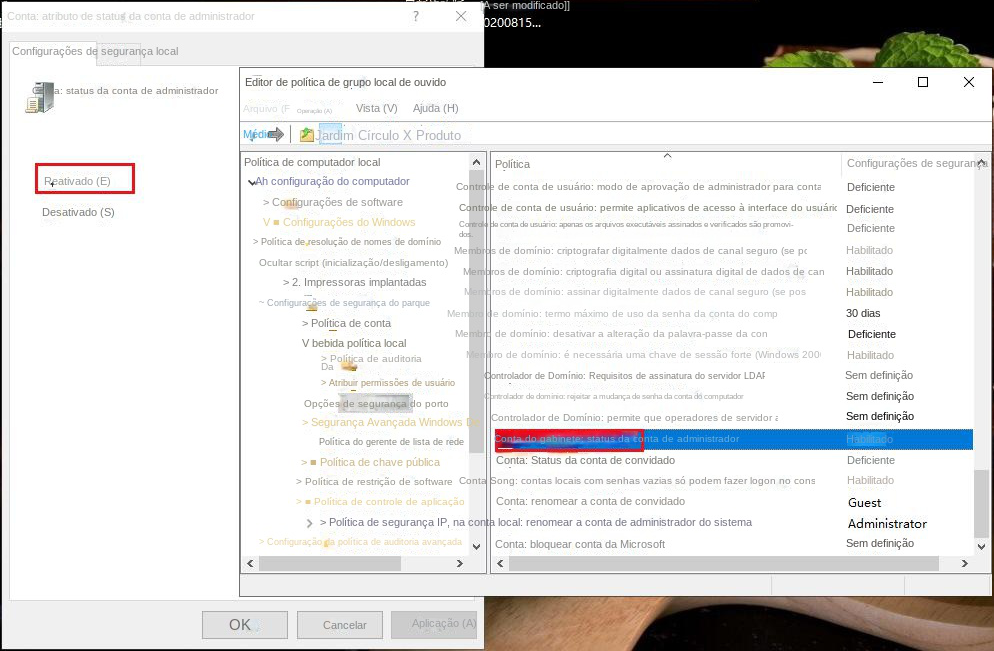Expand the Política de restrição de software node

(x=299, y=482)
